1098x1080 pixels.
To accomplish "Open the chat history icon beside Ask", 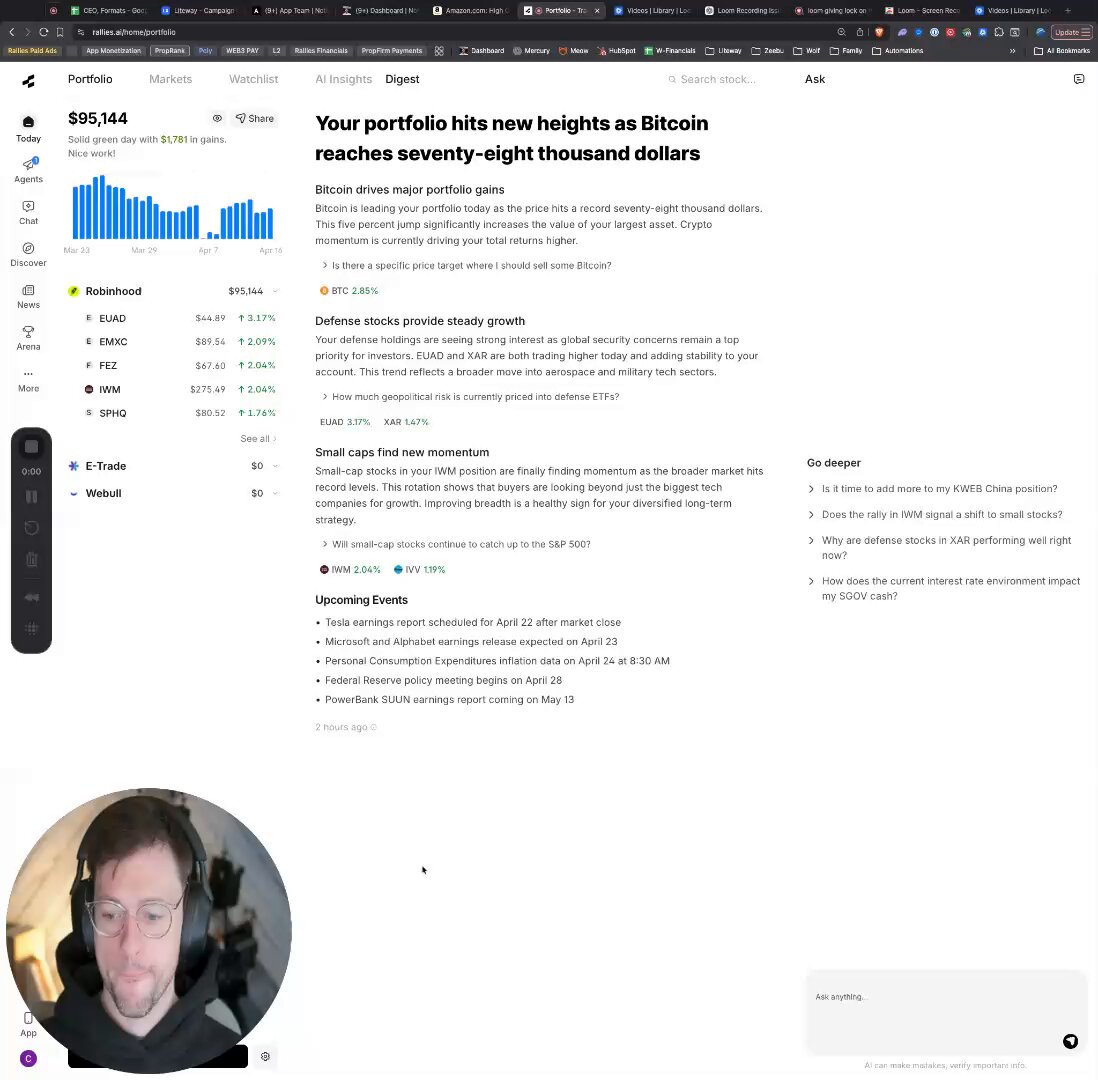I will click(1078, 79).
